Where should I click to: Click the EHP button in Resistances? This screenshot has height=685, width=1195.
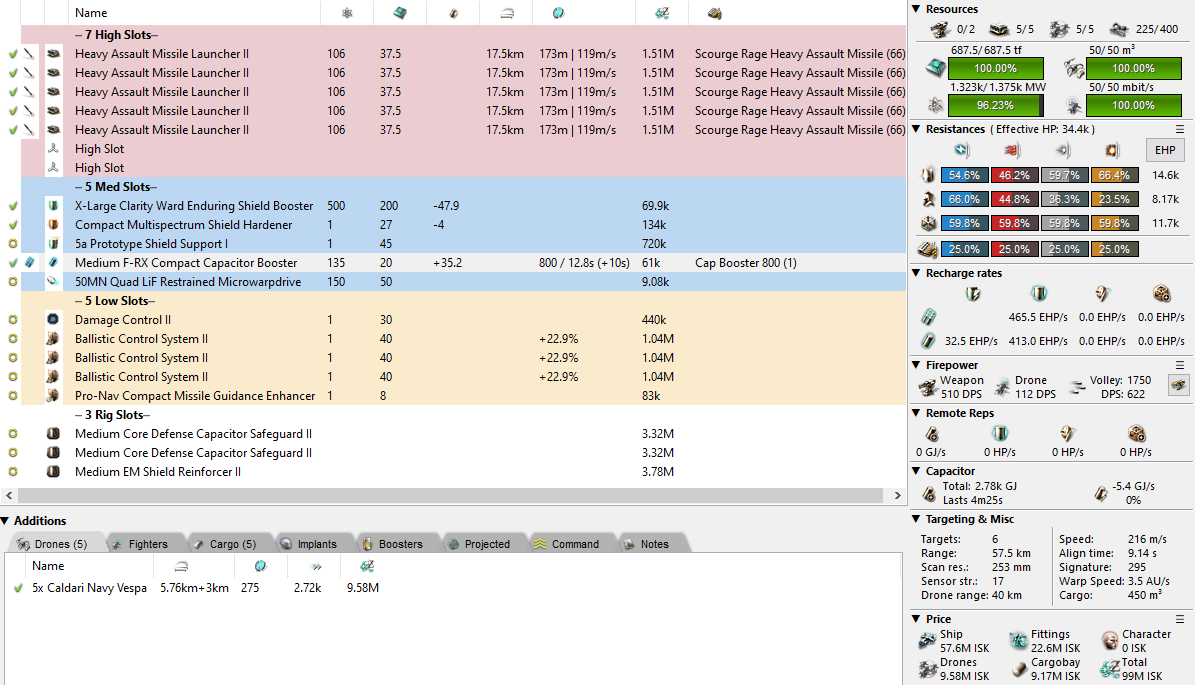[x=1165, y=150]
